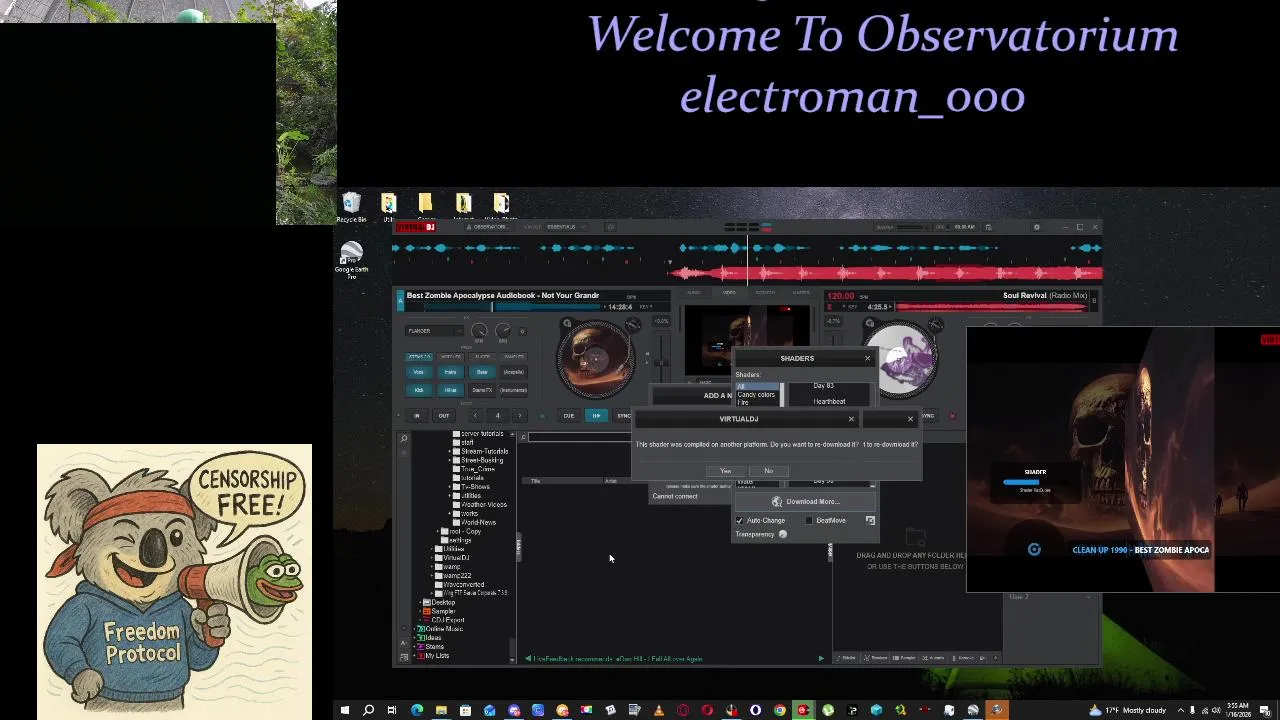Sort the file list by Artist column
Image resolution: width=1280 pixels, height=720 pixels.
tap(611, 481)
